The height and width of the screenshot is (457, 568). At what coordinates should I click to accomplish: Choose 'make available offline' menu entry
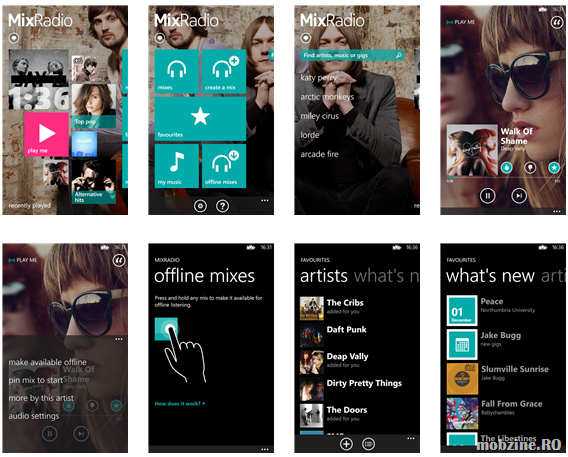click(x=47, y=362)
